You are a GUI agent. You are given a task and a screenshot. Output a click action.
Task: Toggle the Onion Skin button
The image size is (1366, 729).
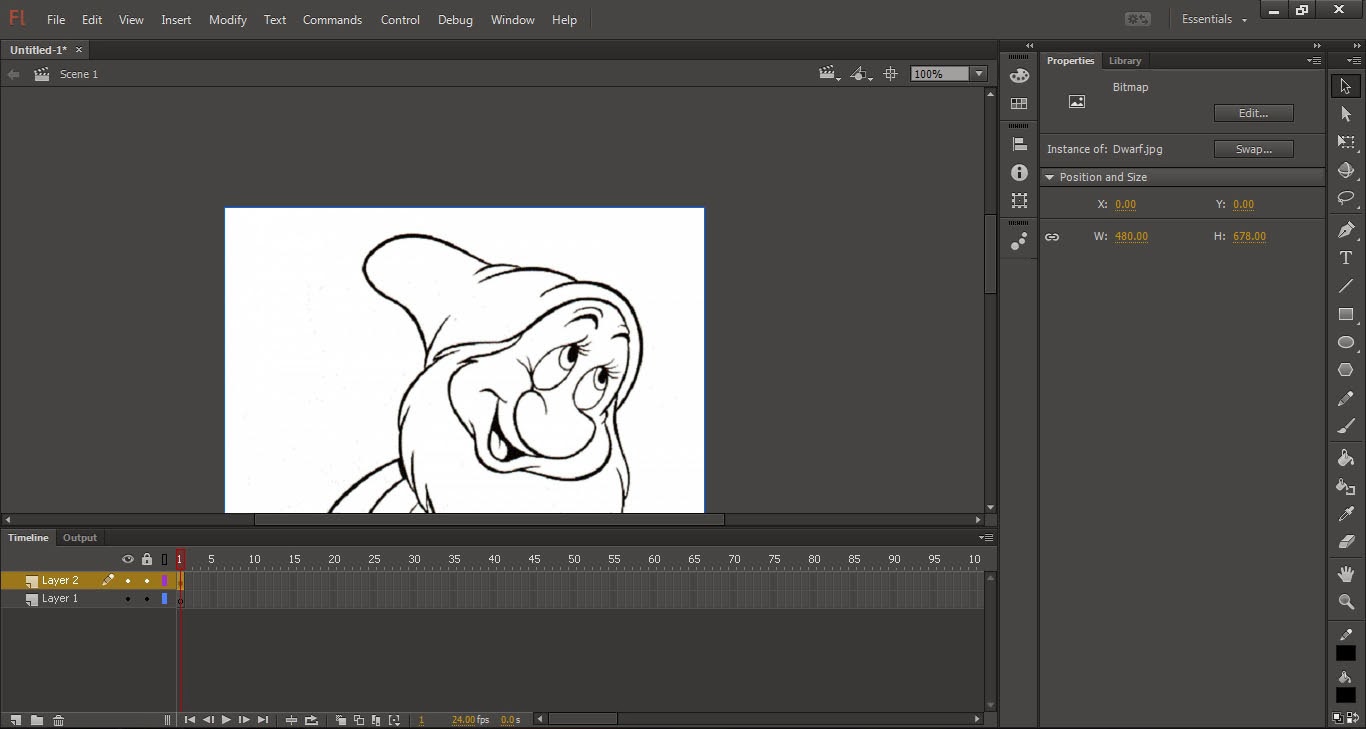tap(341, 720)
